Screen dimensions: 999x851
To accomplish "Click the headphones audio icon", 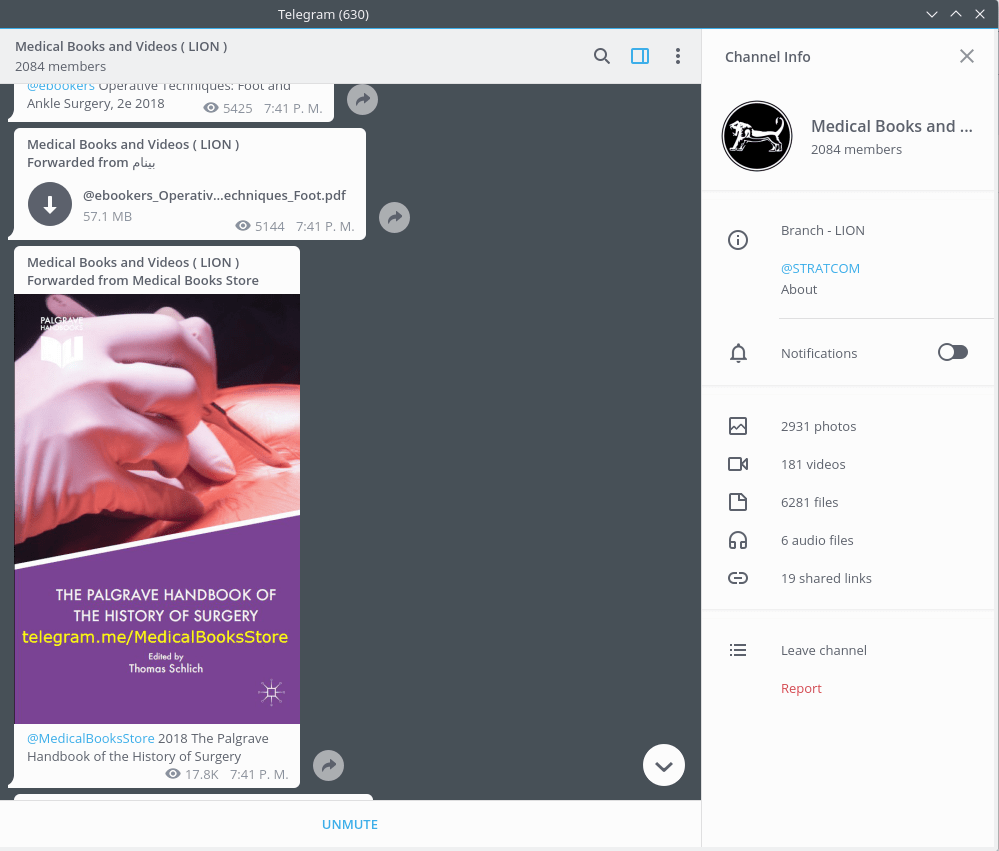I will pos(738,541).
